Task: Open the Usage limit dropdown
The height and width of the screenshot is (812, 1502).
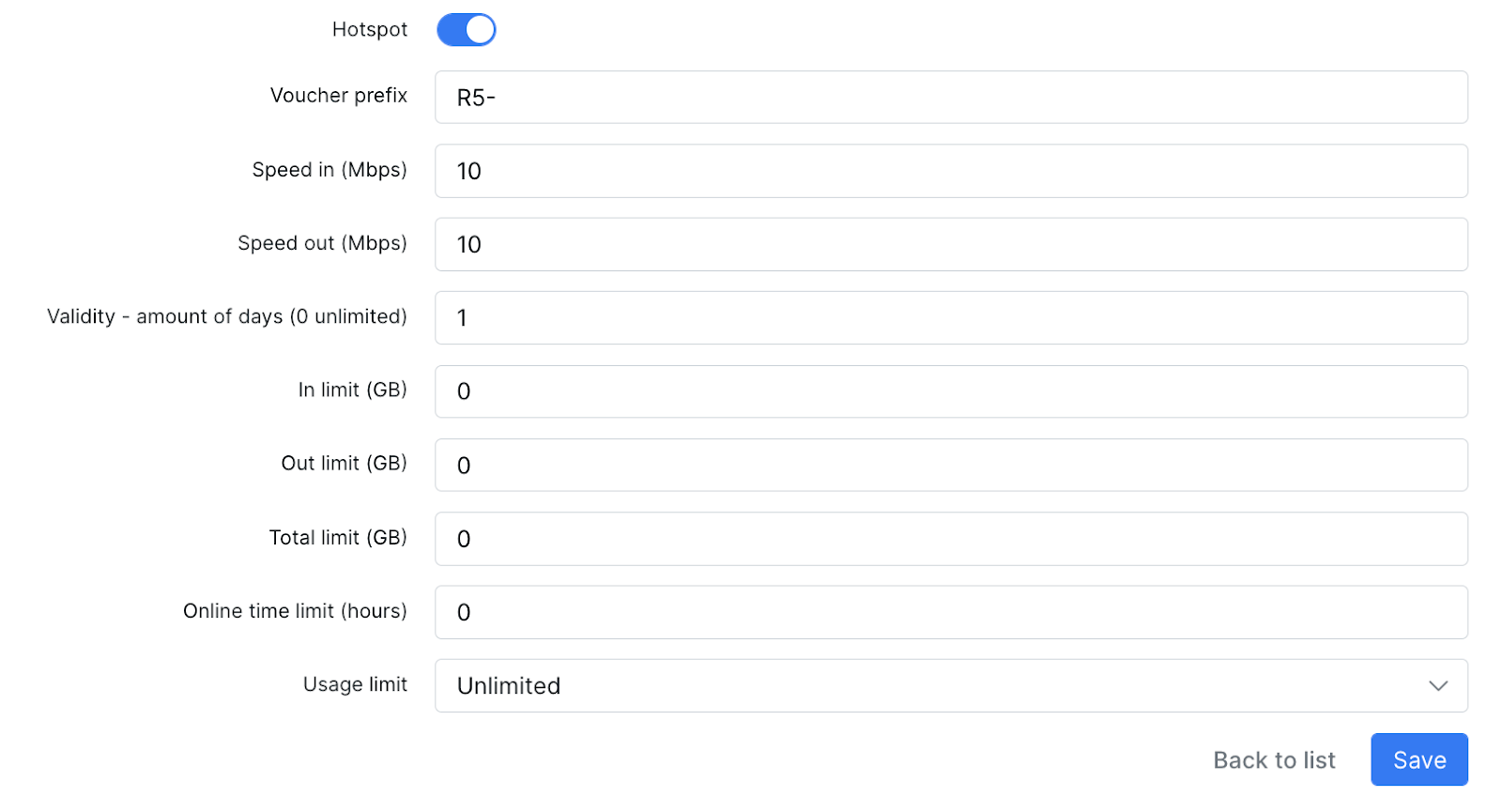Action: tap(950, 686)
